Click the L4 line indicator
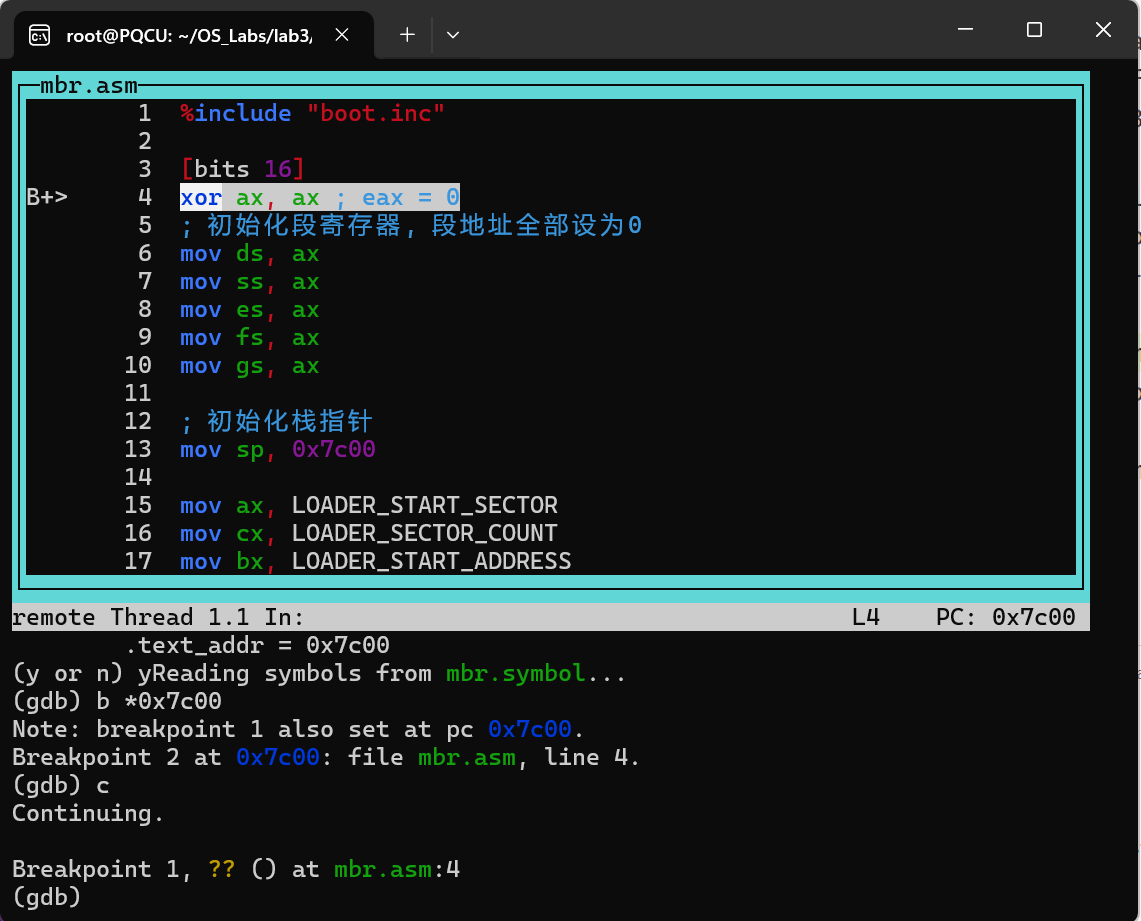The width and height of the screenshot is (1141, 921). click(x=866, y=617)
